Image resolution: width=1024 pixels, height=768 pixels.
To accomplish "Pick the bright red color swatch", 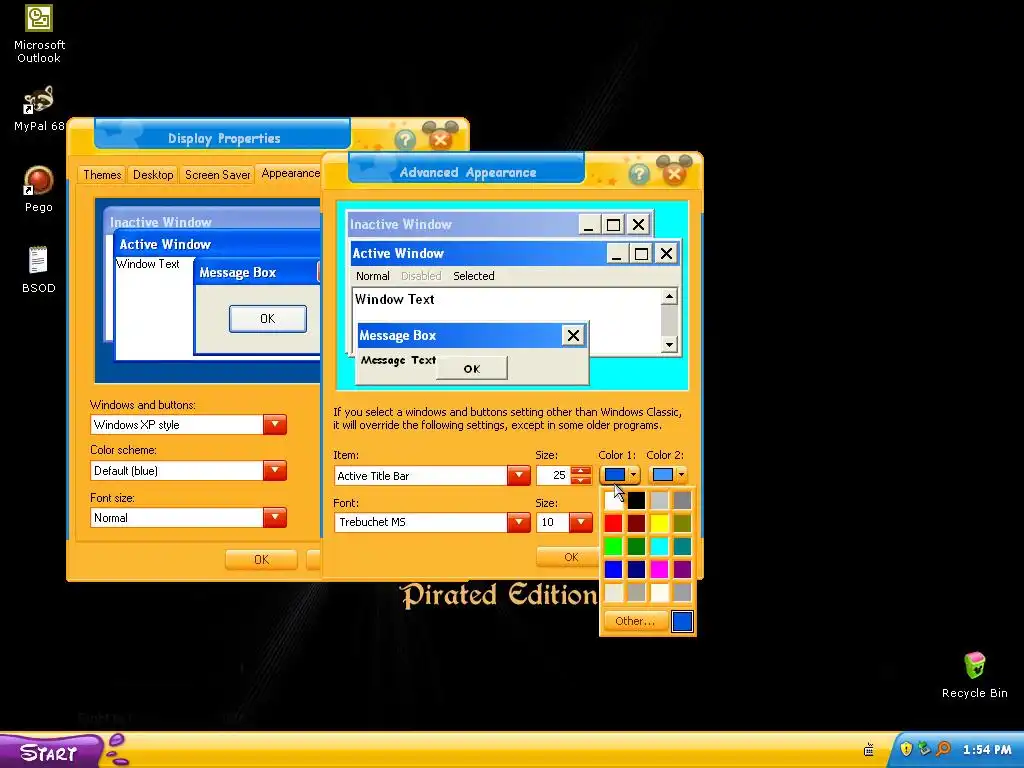I will (x=613, y=523).
